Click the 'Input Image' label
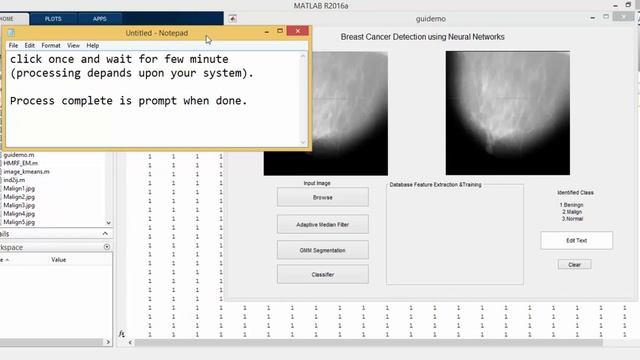Image resolution: width=640 pixels, height=360 pixels. click(317, 183)
